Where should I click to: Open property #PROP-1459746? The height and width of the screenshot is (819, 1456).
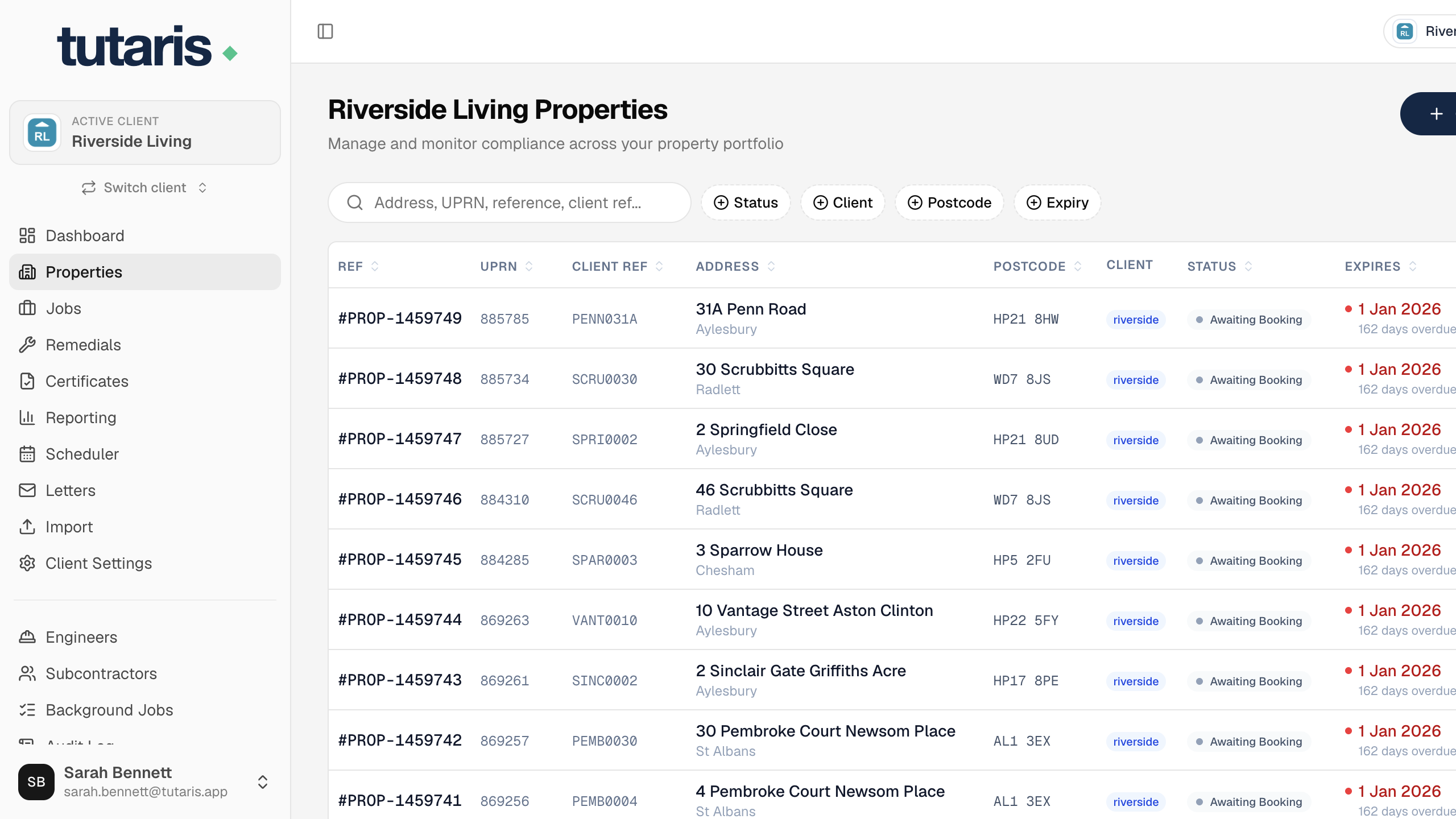pyautogui.click(x=400, y=499)
